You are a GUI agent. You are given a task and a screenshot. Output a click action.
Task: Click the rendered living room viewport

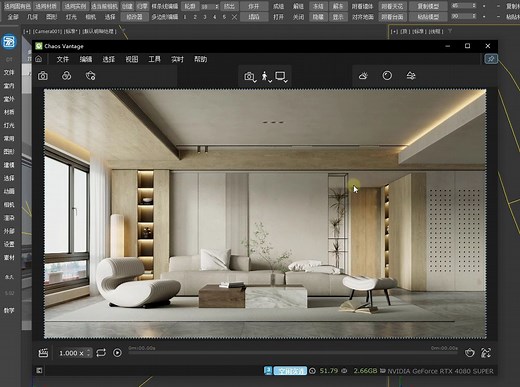pyautogui.click(x=265, y=213)
